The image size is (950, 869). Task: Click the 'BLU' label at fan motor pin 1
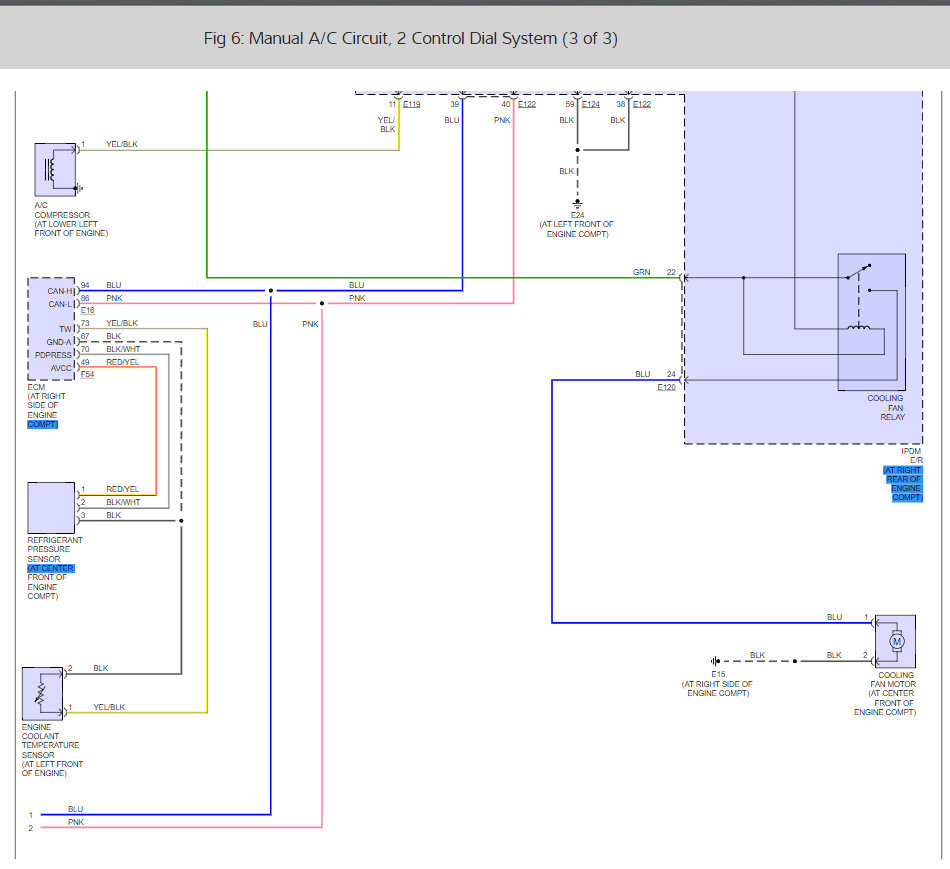pyautogui.click(x=834, y=618)
